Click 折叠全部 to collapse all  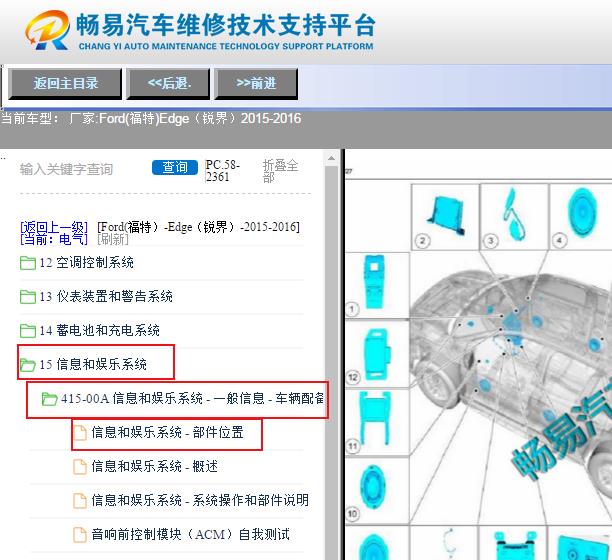[280, 171]
